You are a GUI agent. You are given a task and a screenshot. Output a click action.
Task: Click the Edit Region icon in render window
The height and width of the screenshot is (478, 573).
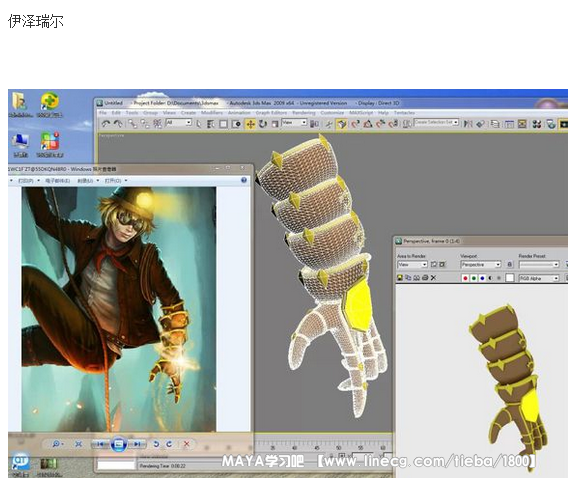click(x=434, y=264)
